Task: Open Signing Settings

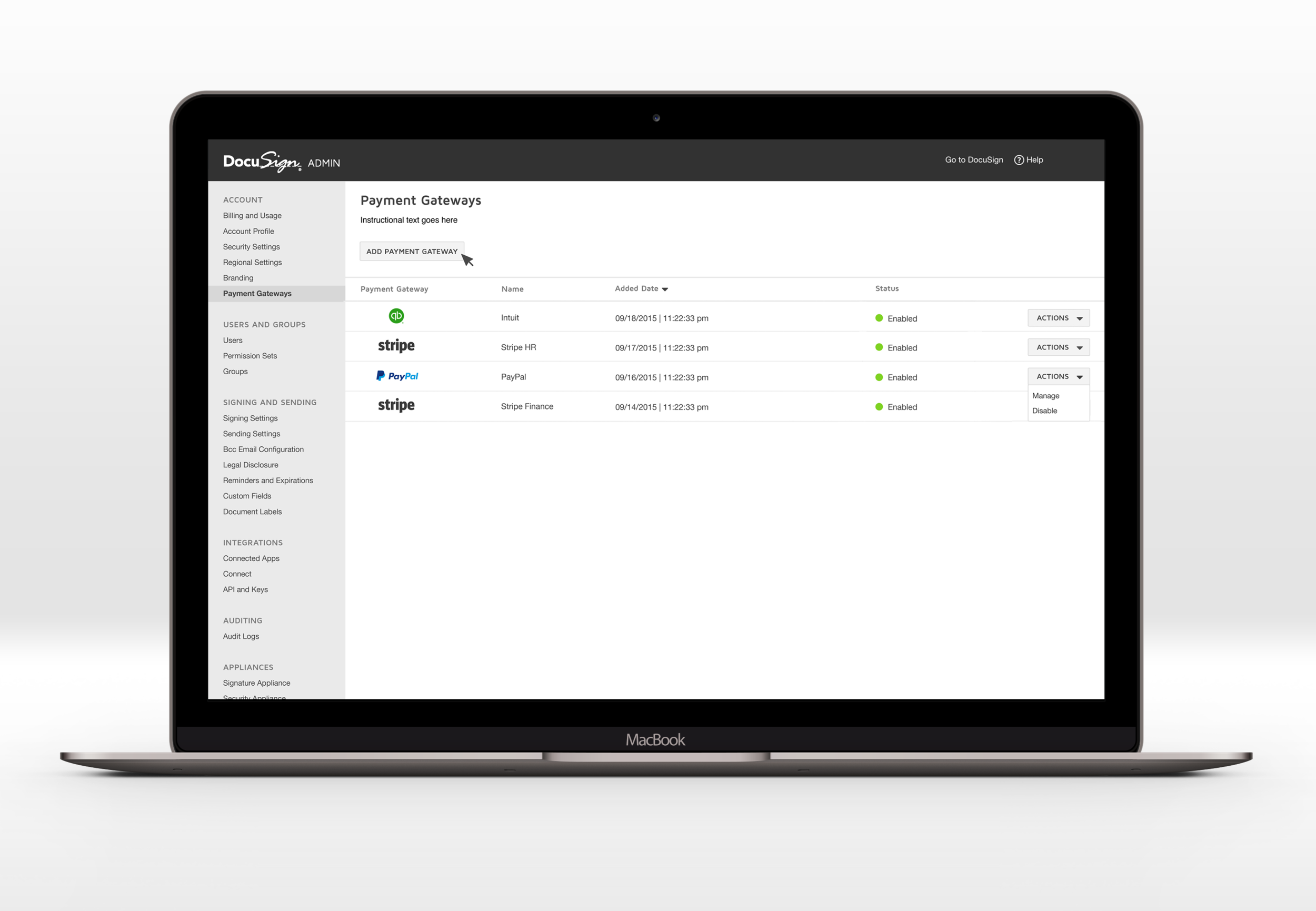Action: (x=250, y=418)
